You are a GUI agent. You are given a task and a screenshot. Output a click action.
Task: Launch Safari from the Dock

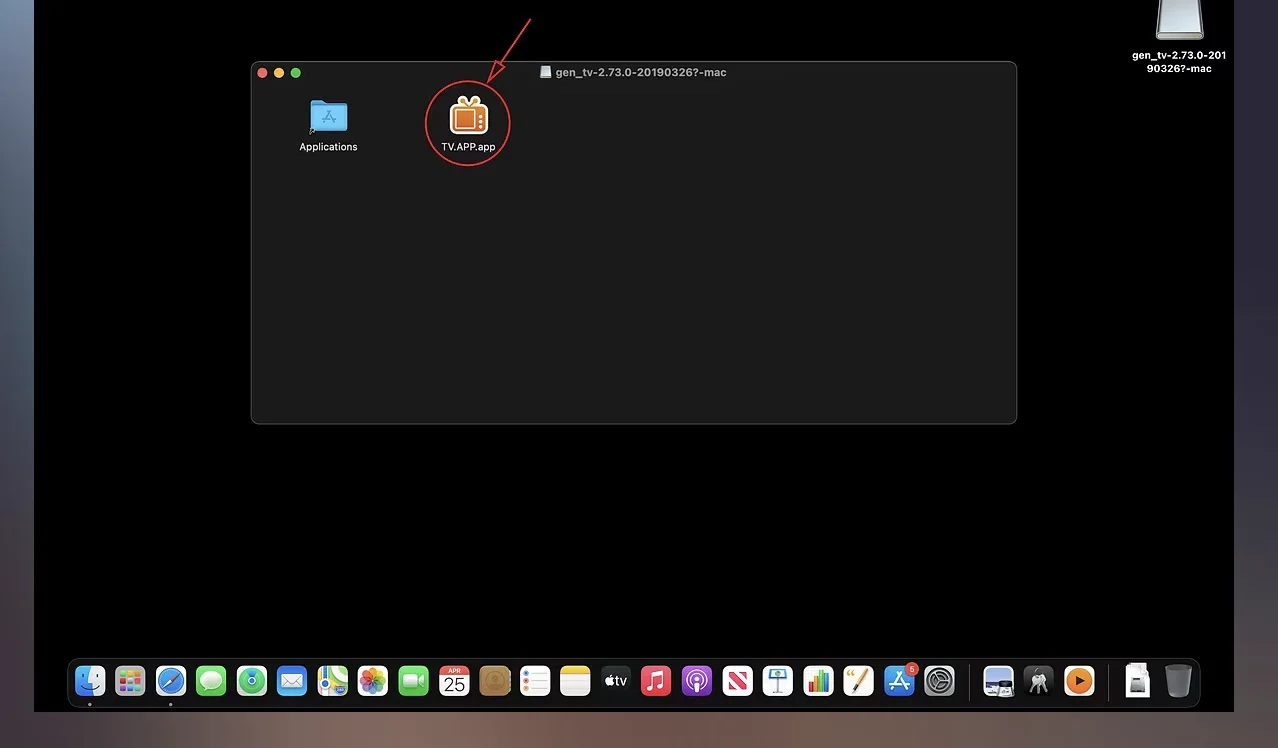point(171,681)
